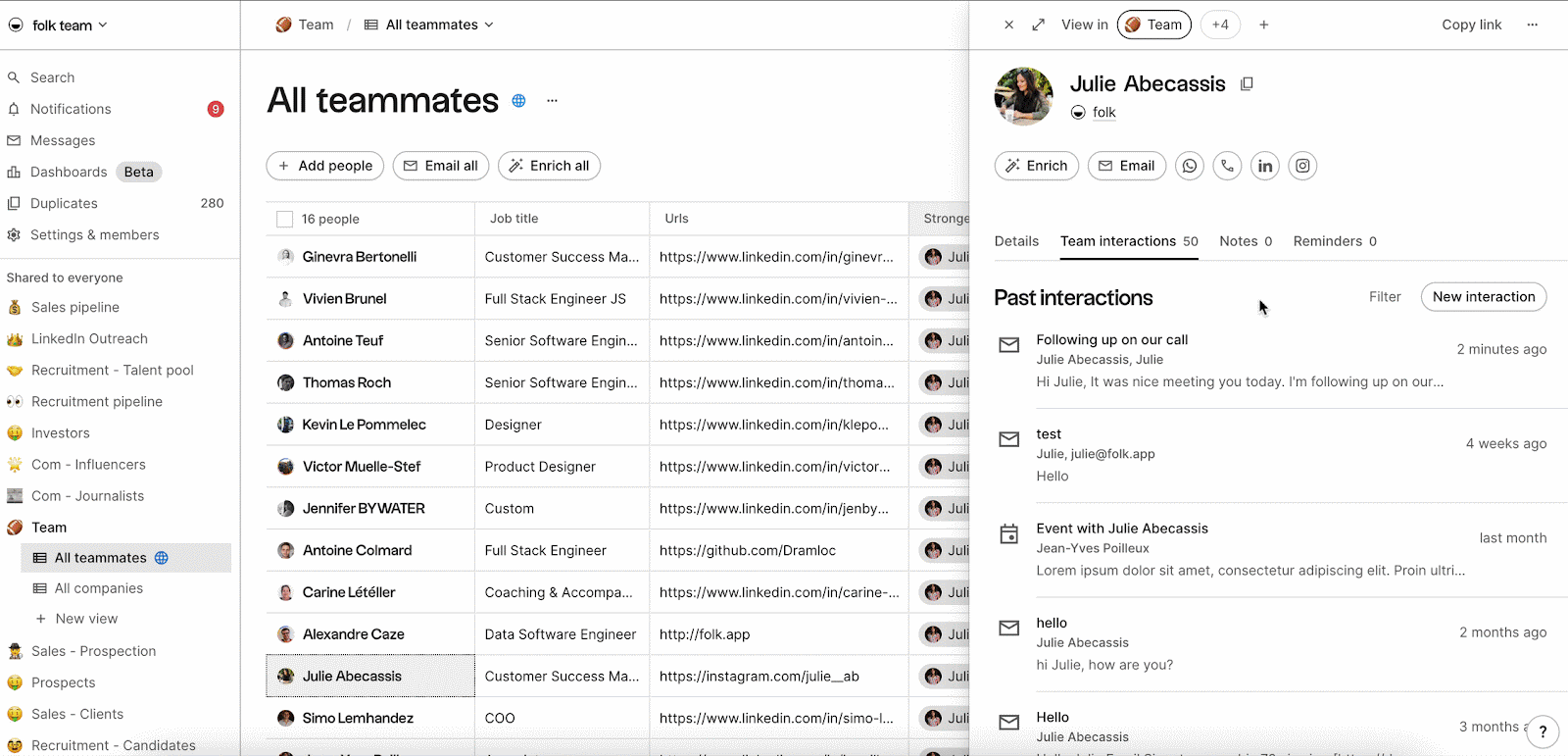Click the Job title column header
This screenshot has width=1568, height=756.
[563, 219]
